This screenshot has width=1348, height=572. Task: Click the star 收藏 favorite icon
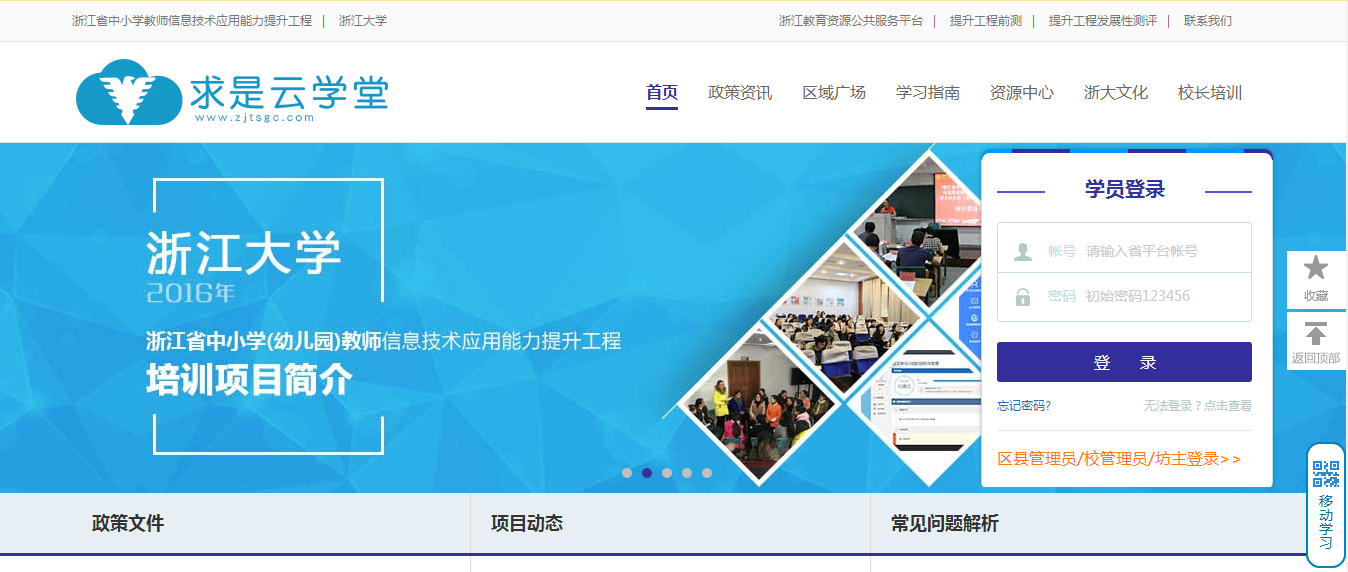[1316, 268]
